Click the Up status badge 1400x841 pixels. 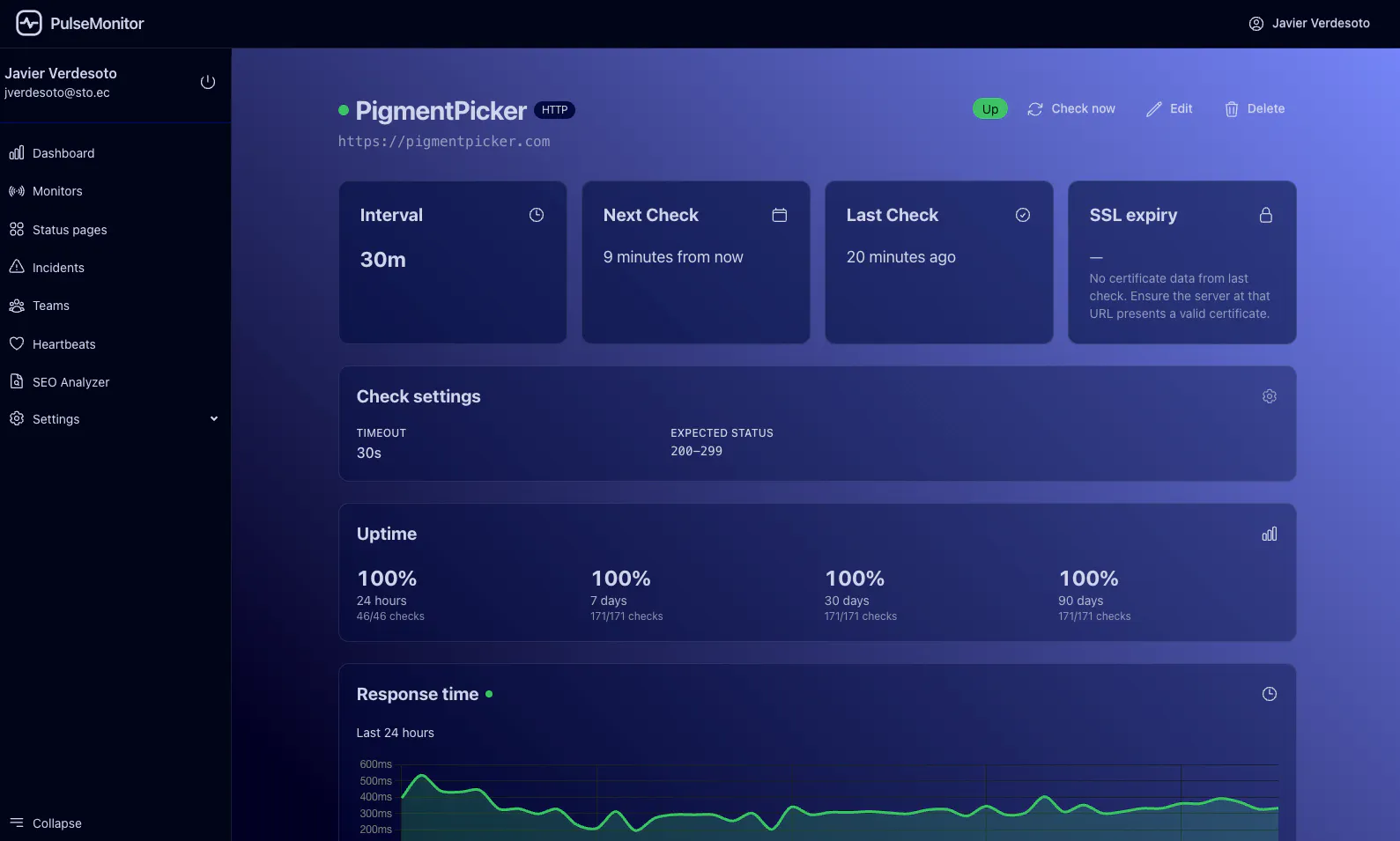990,109
